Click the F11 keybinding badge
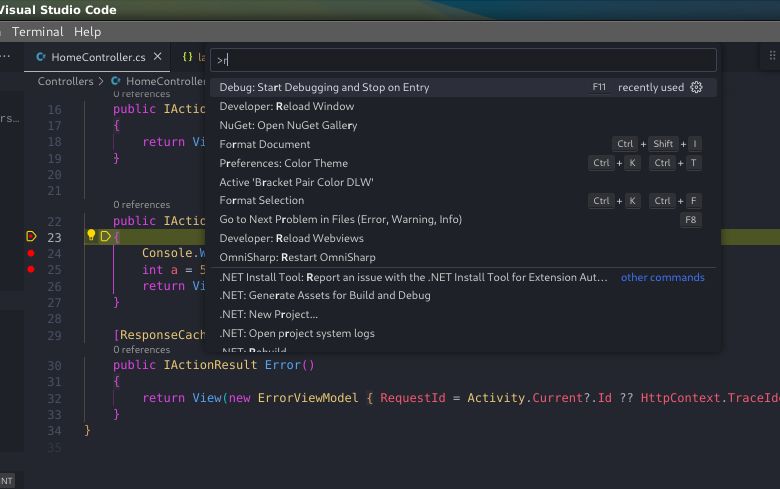 click(x=599, y=87)
